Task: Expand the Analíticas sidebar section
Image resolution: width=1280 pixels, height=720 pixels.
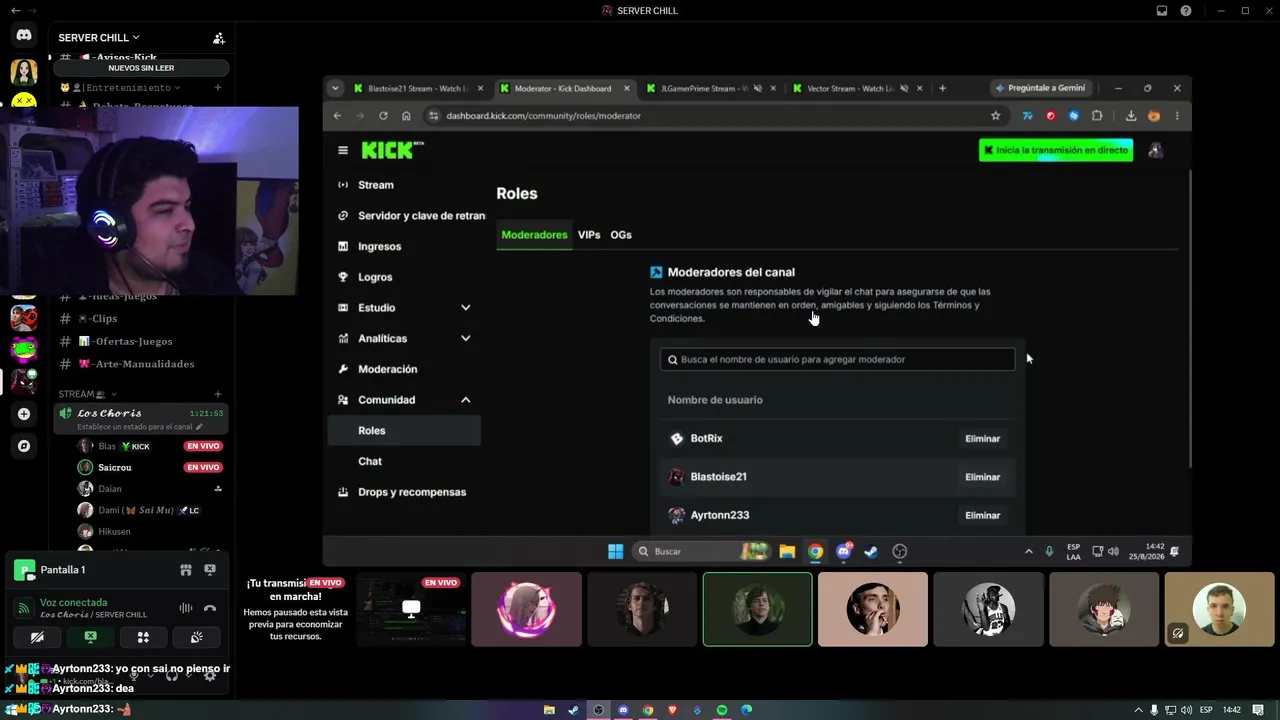Action: [465, 339]
